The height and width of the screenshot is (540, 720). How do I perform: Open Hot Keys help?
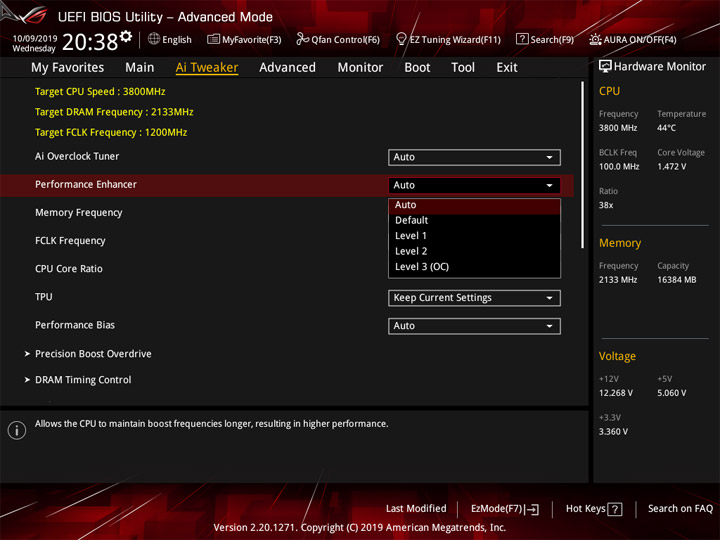pos(594,509)
